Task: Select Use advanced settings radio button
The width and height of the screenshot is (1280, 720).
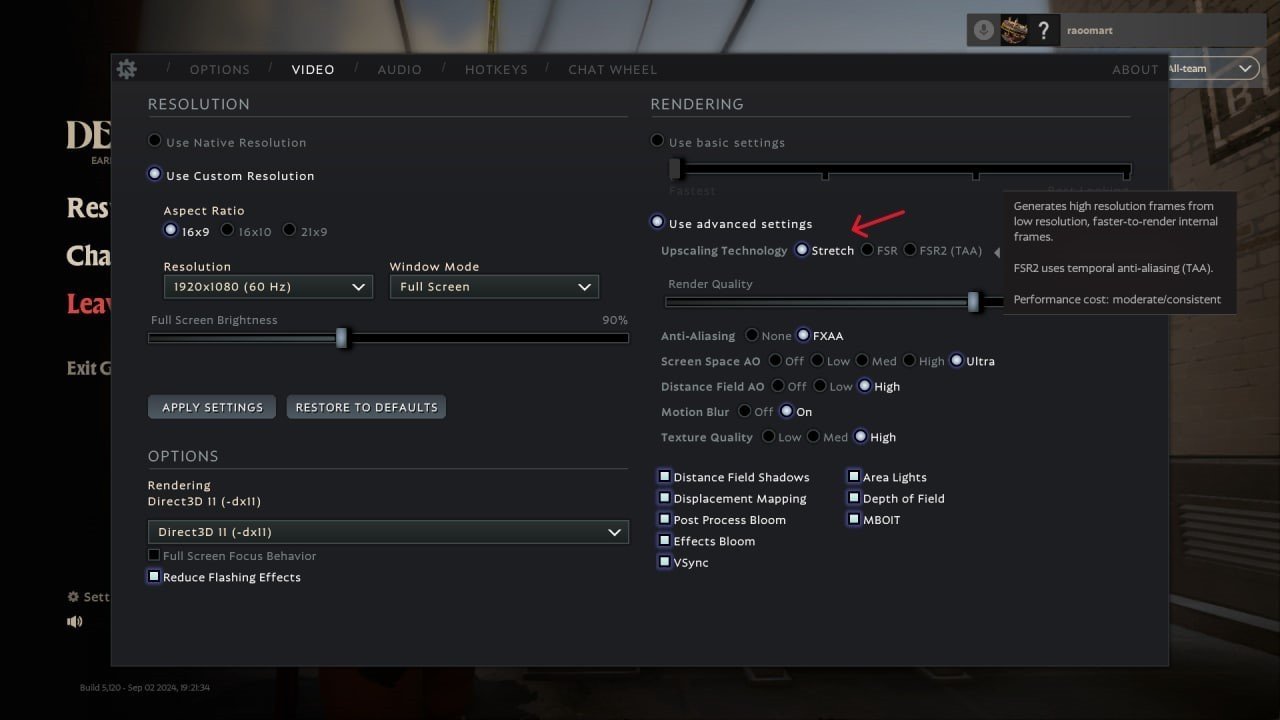Action: tap(657, 222)
